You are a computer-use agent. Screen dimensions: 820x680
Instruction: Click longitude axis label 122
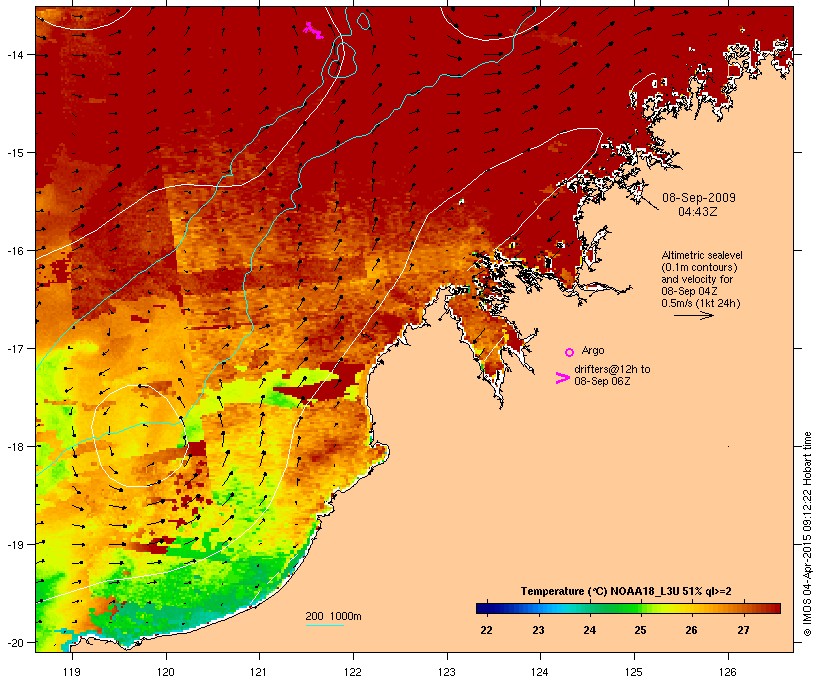[x=353, y=672]
